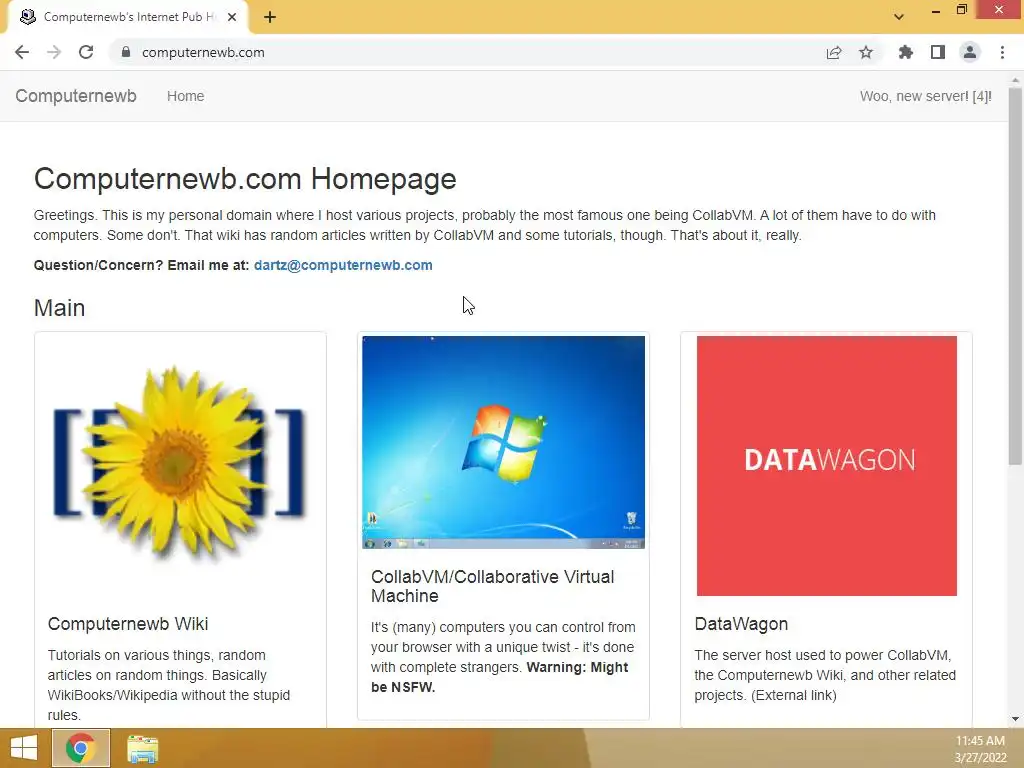
Task: Open the Windows Start button
Action: 24,748
